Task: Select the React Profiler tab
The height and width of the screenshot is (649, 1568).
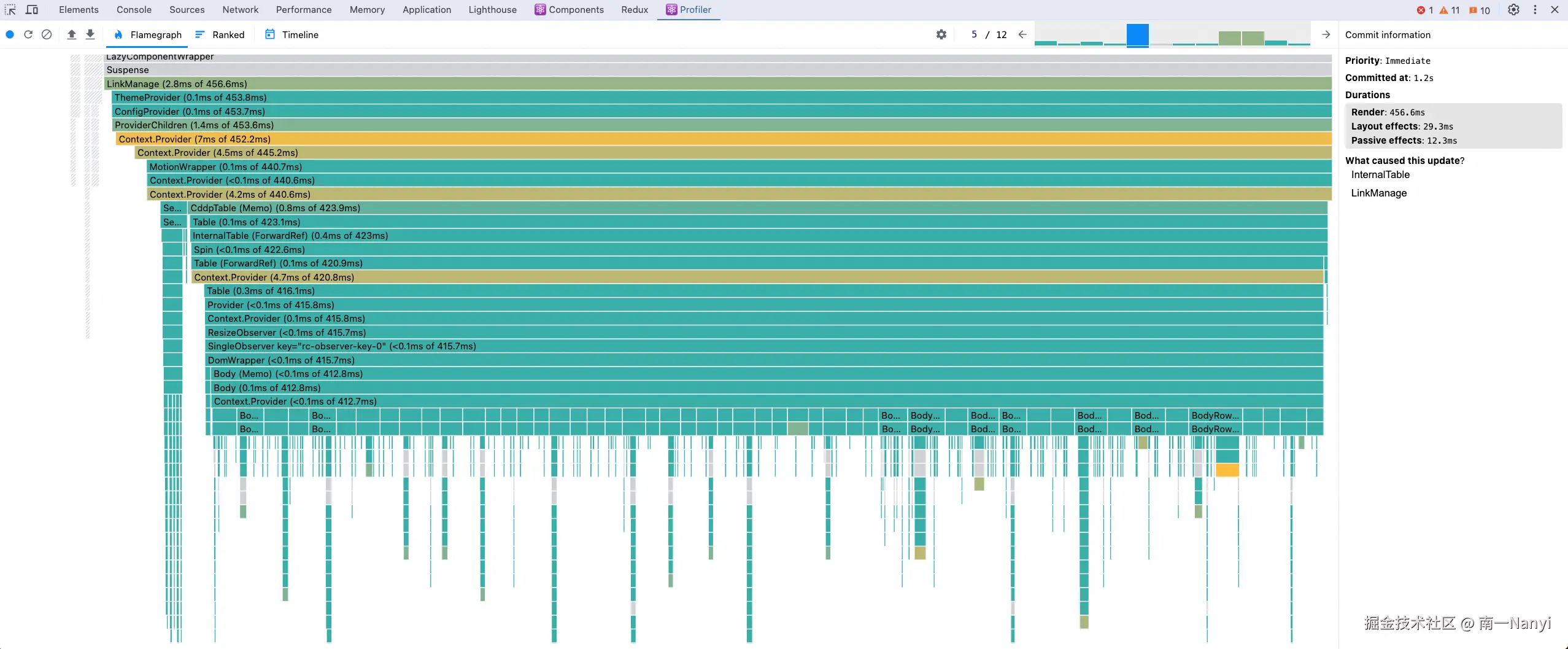Action: pyautogui.click(x=689, y=10)
